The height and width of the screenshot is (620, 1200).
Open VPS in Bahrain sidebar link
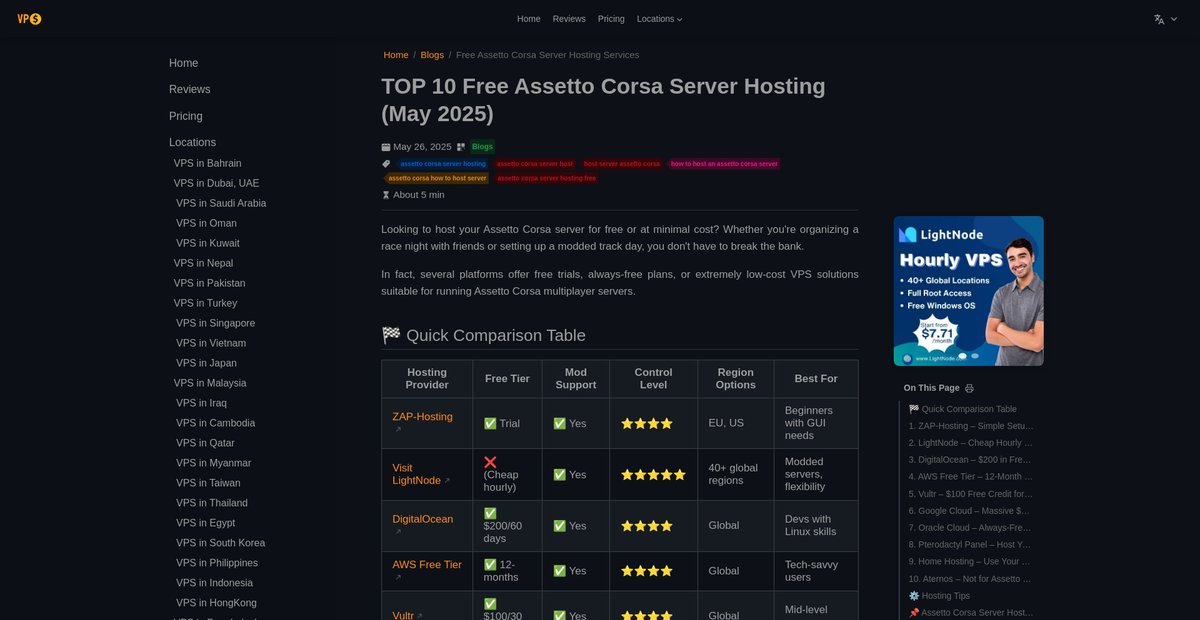click(207, 163)
